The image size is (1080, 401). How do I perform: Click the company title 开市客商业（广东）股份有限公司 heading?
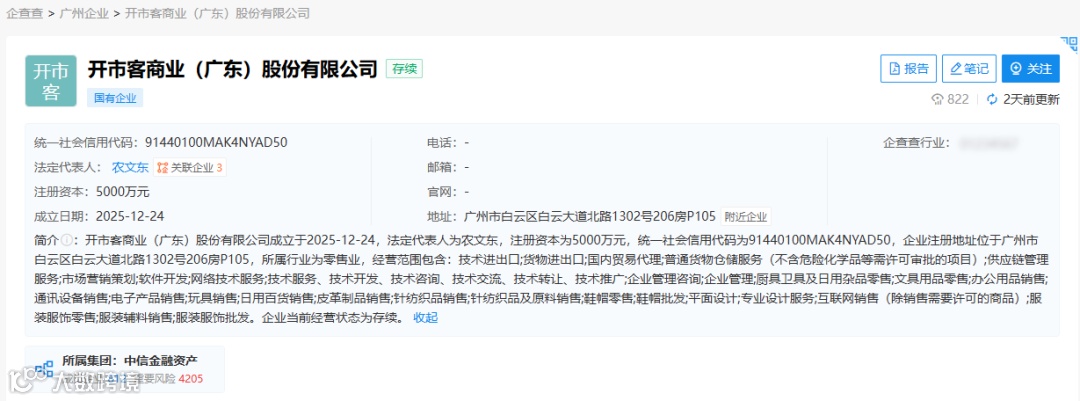pyautogui.click(x=233, y=68)
